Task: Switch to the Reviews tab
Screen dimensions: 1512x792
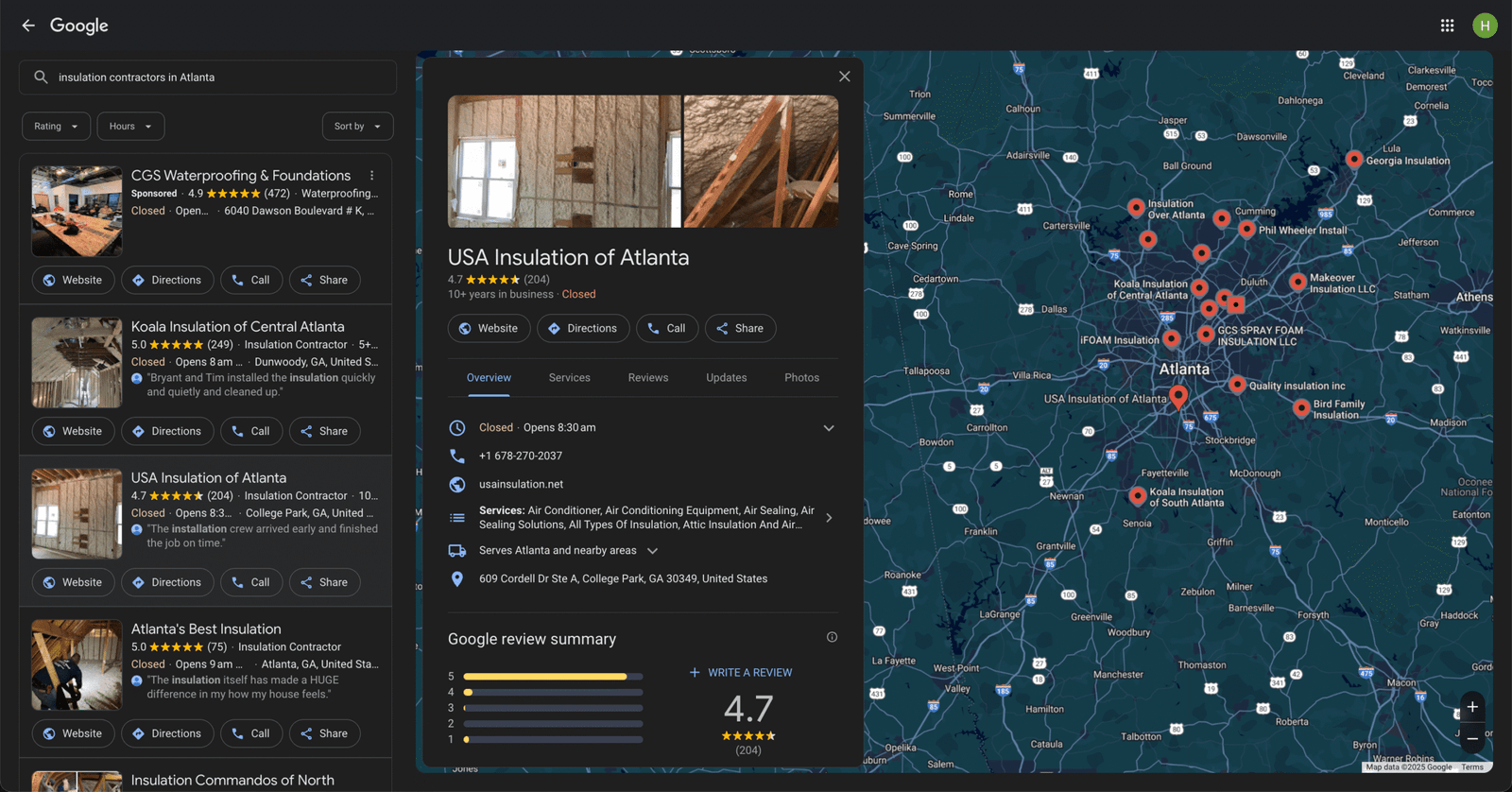Action: (648, 377)
